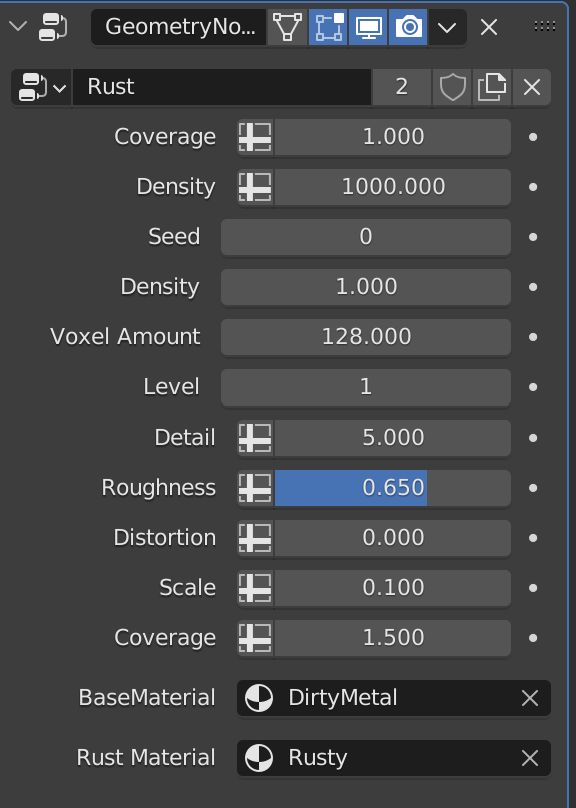Unlink the Rust node group

[x=532, y=87]
